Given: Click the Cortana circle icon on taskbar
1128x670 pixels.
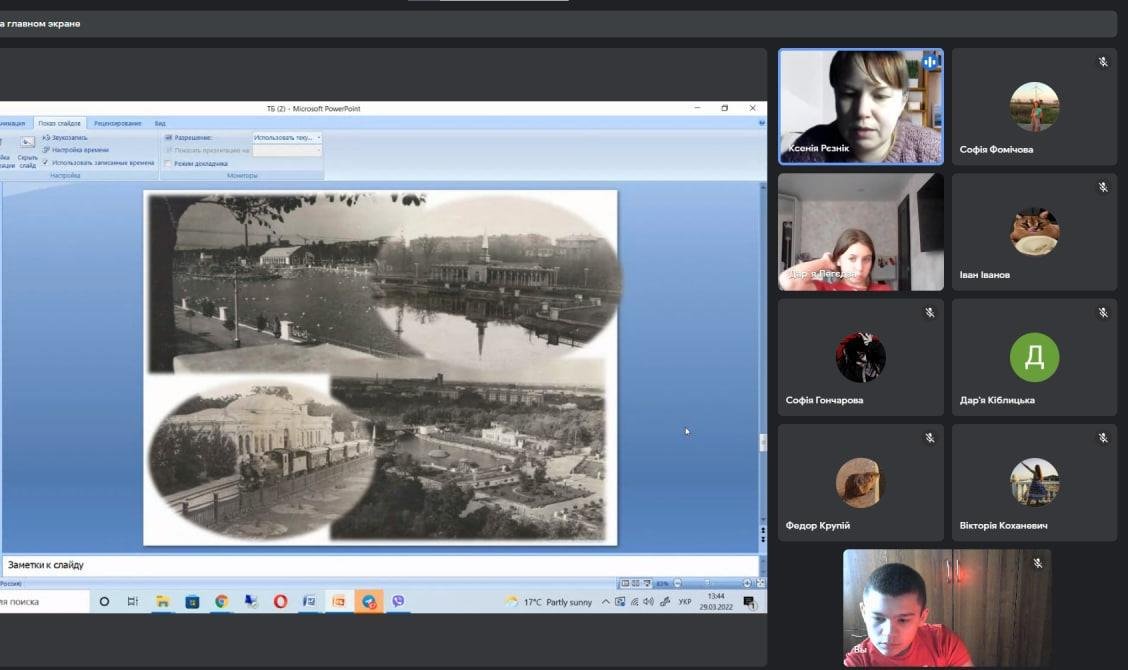Looking at the screenshot, I should (104, 602).
